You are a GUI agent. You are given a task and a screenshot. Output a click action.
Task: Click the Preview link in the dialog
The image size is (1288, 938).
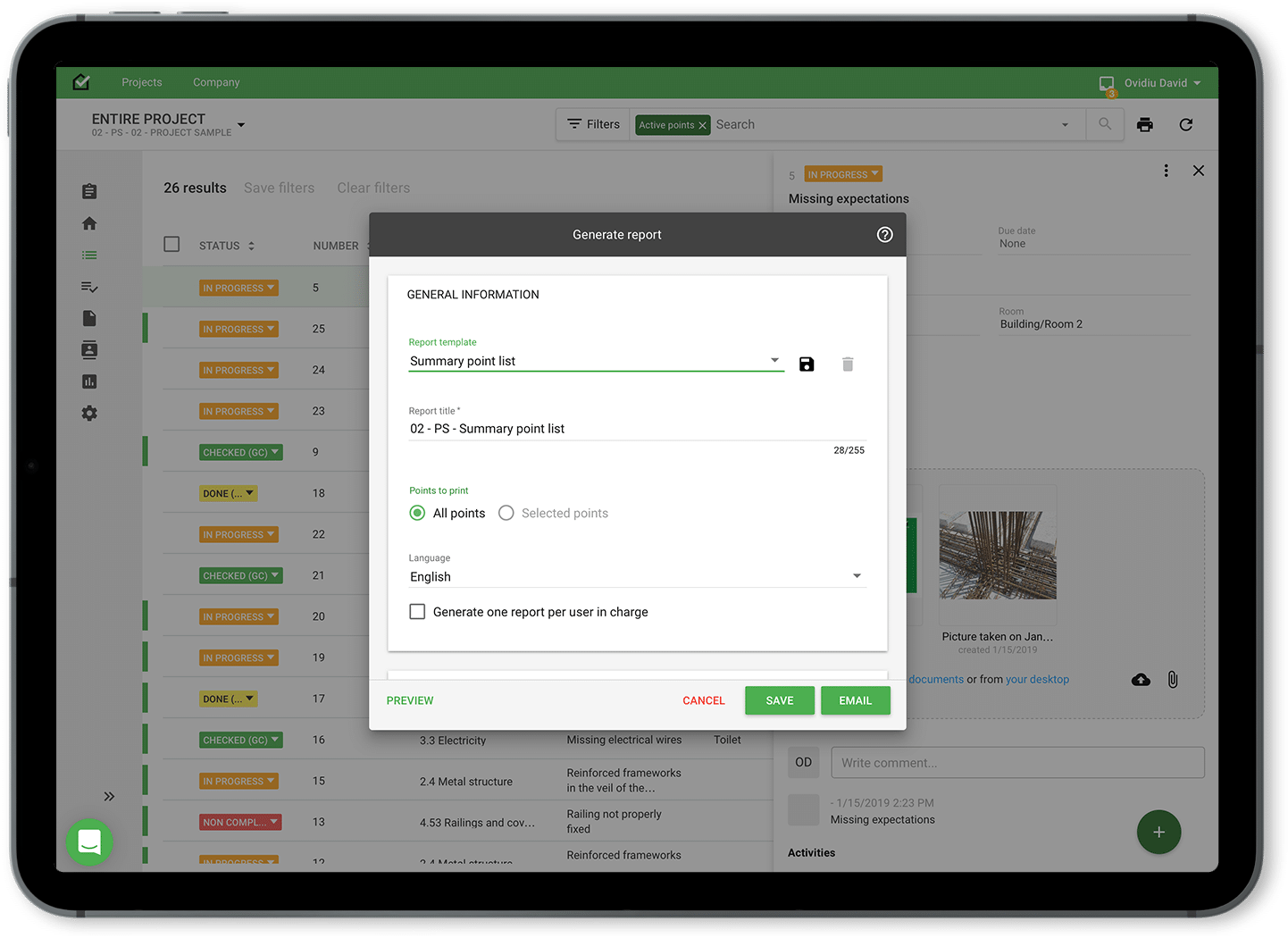[x=410, y=700]
